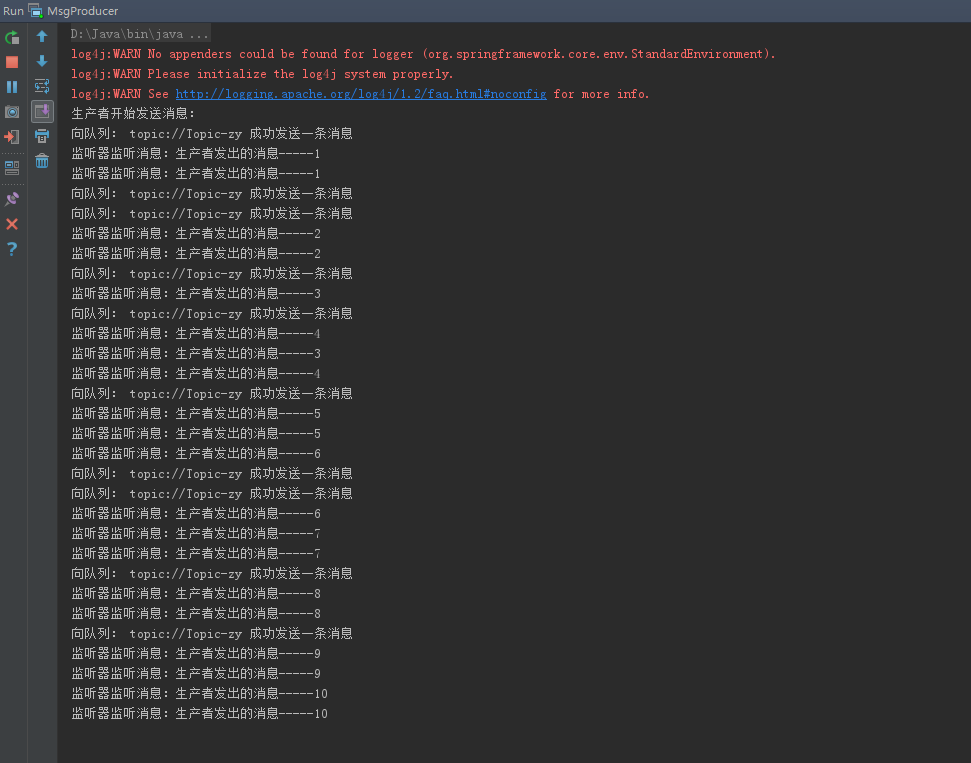Pause the program output
971x763 pixels.
coord(12,87)
